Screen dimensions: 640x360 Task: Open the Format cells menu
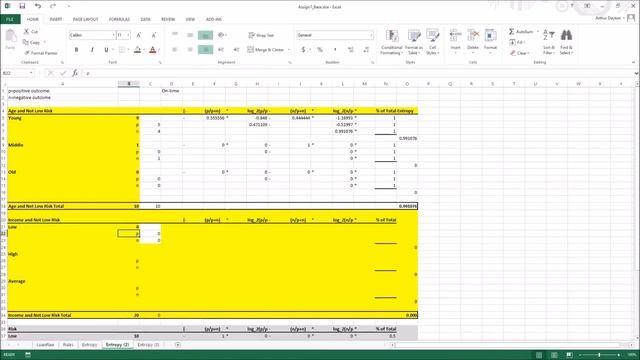[x=490, y=41]
